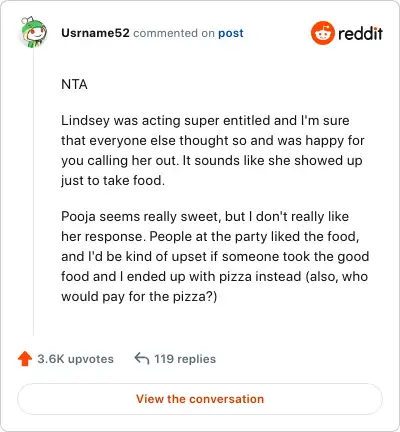Click the View the conversation button
The image size is (400, 432).
click(x=200, y=399)
